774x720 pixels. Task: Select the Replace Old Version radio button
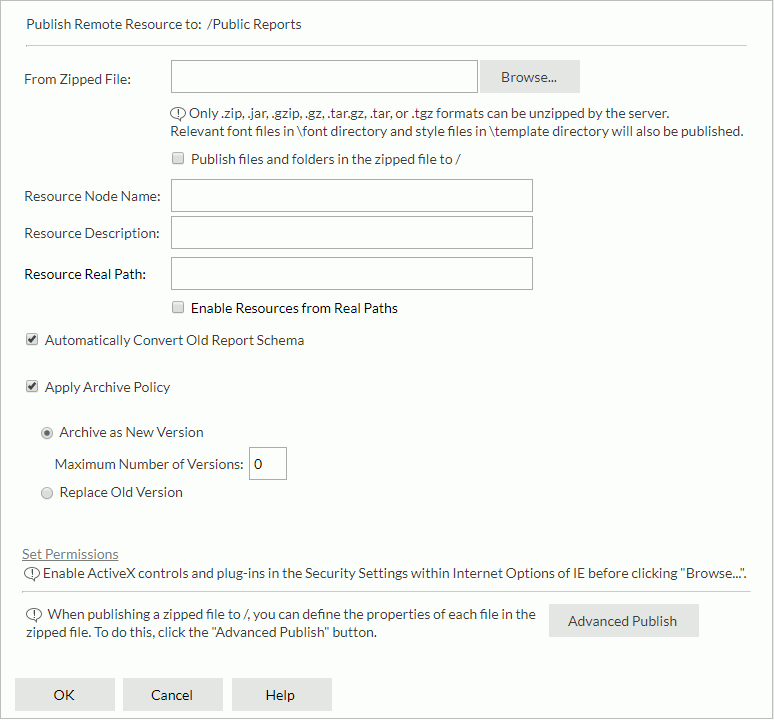pos(46,493)
